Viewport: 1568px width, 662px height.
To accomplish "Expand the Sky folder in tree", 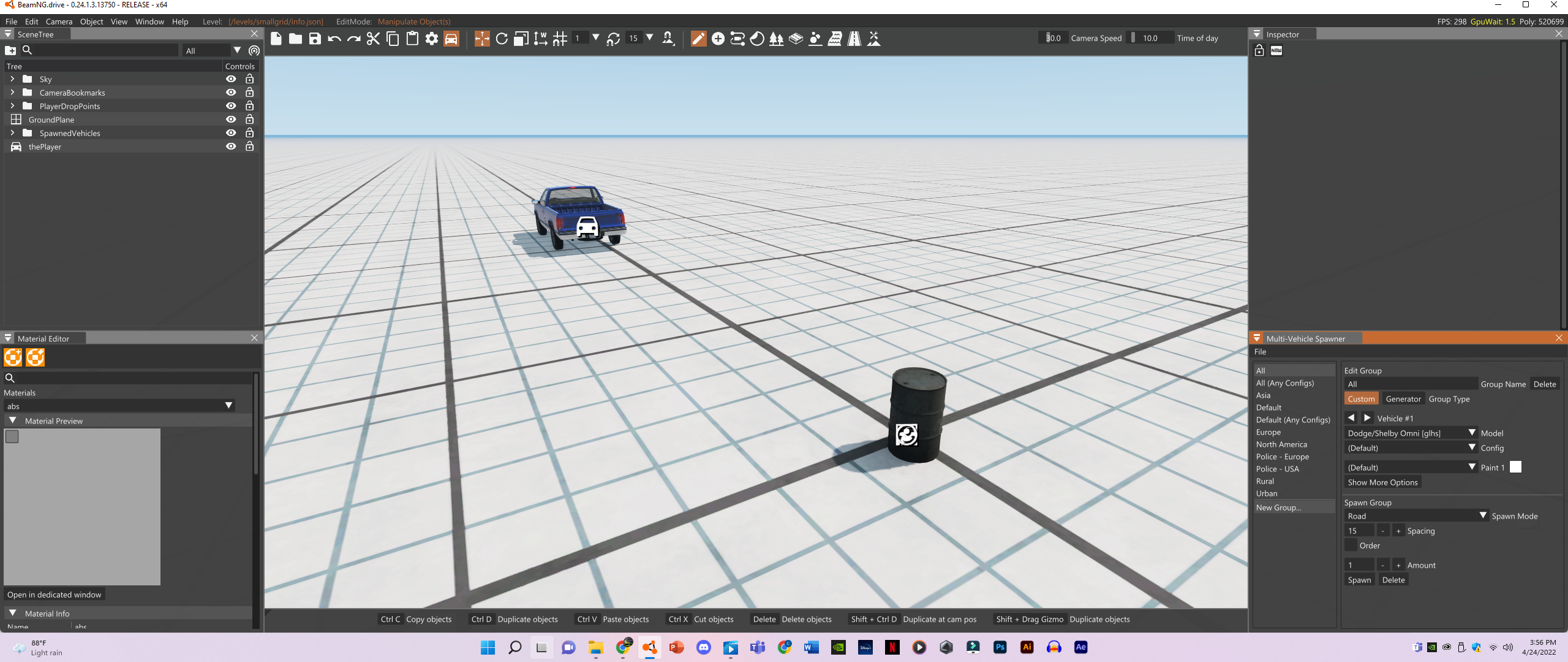I will [x=12, y=79].
